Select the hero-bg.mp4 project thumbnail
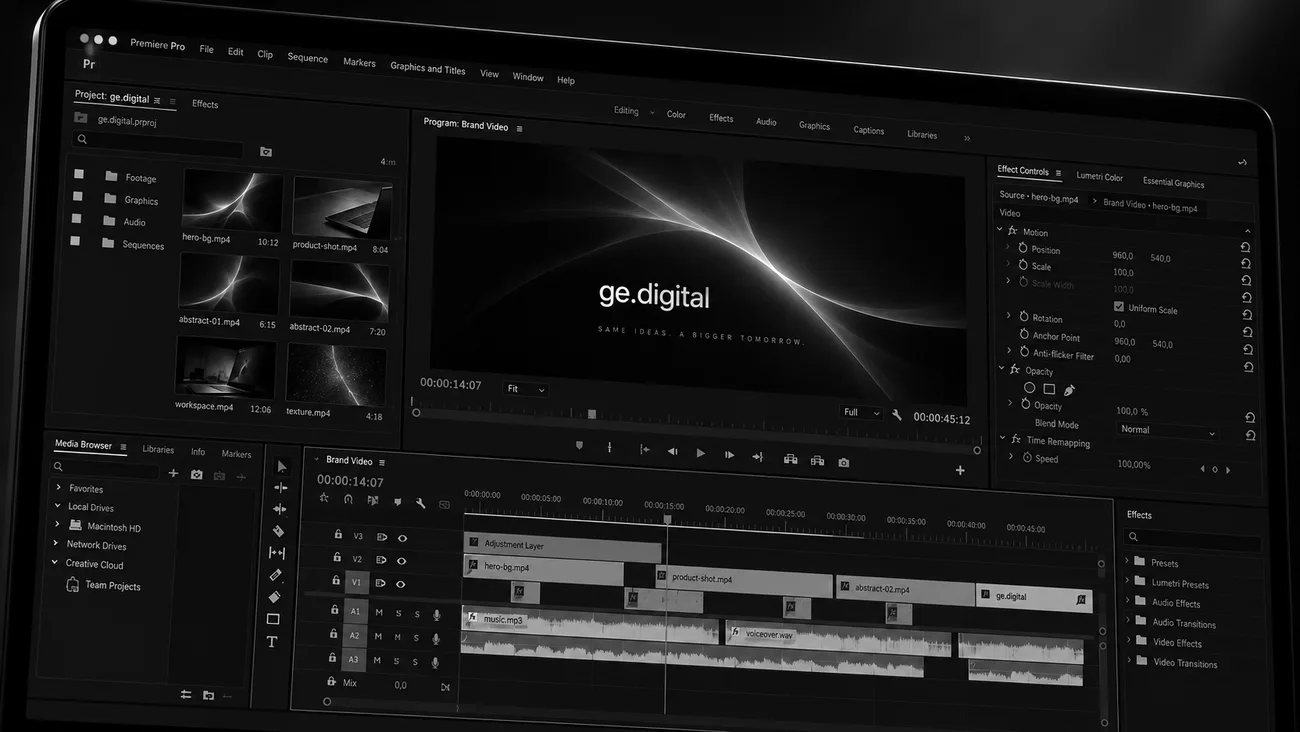 (232, 200)
